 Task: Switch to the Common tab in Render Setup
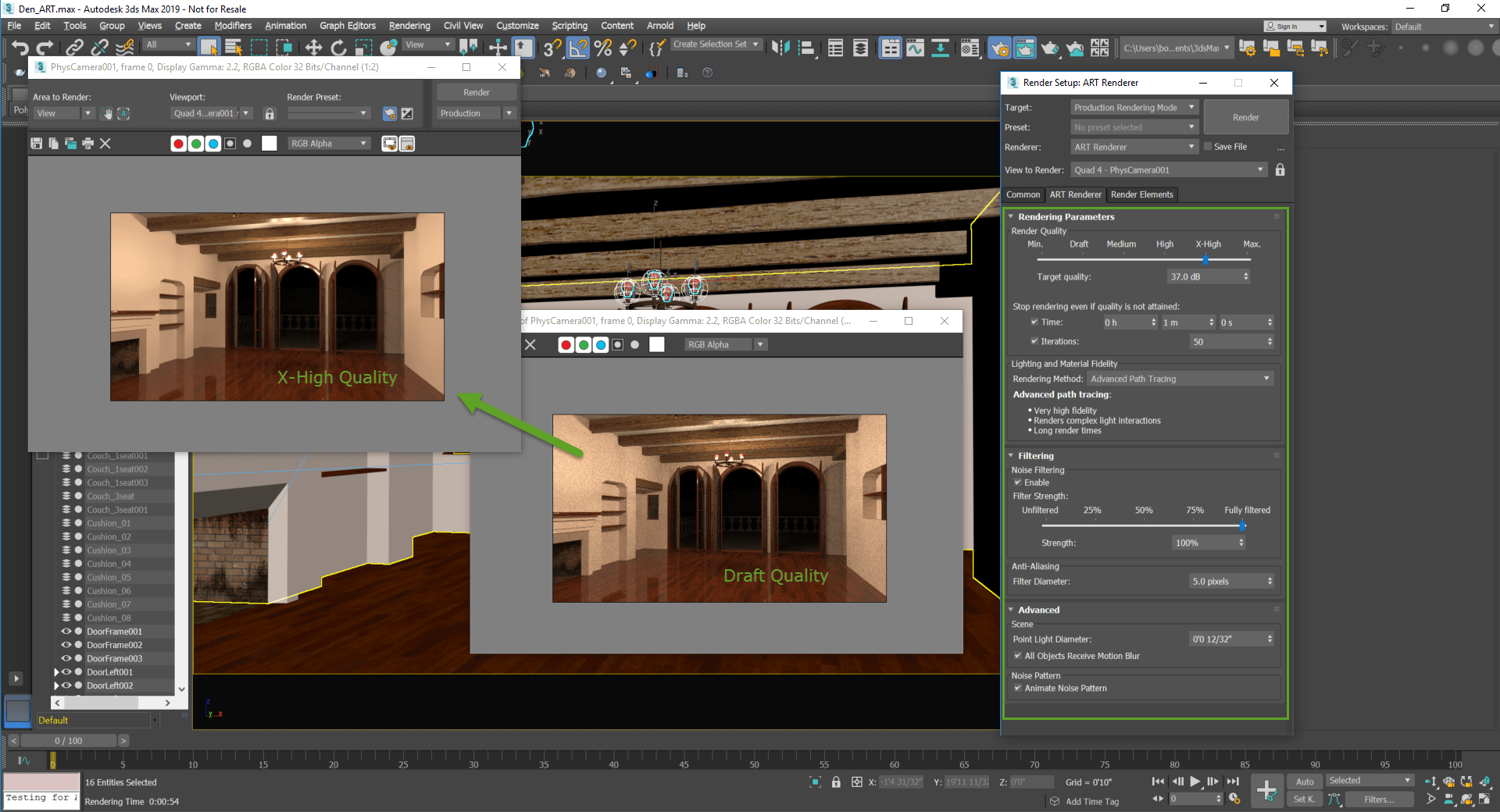[x=1023, y=194]
